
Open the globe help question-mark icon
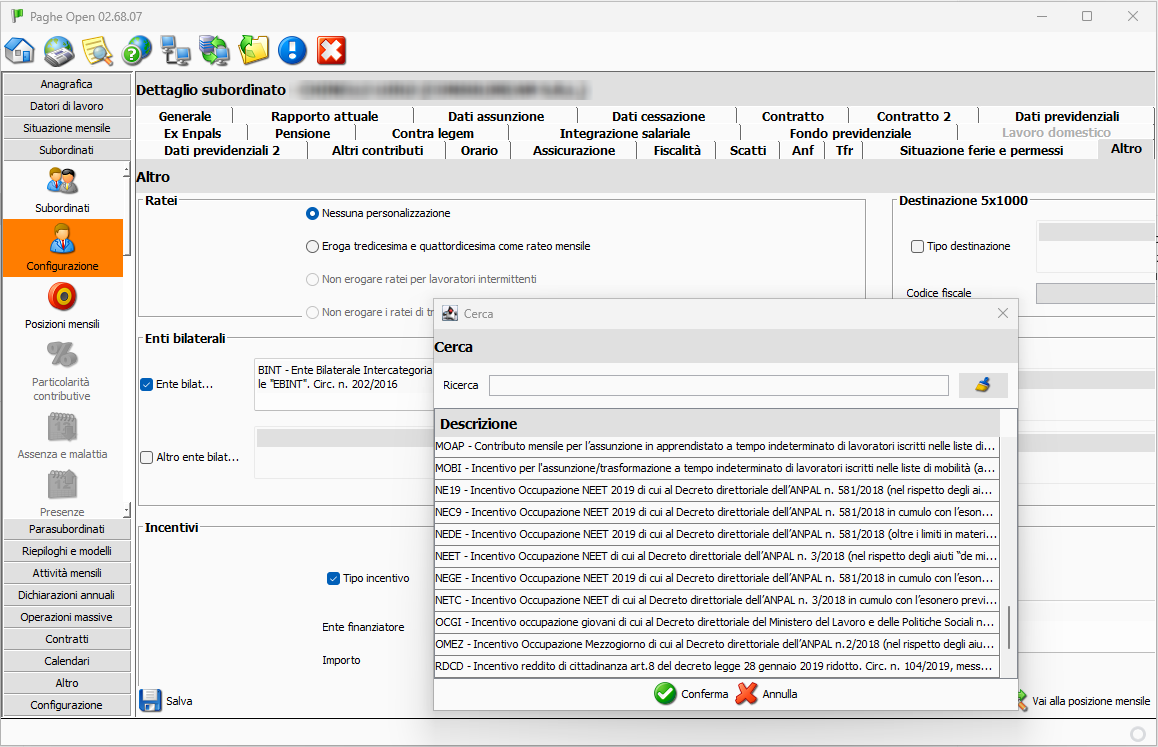[x=136, y=50]
